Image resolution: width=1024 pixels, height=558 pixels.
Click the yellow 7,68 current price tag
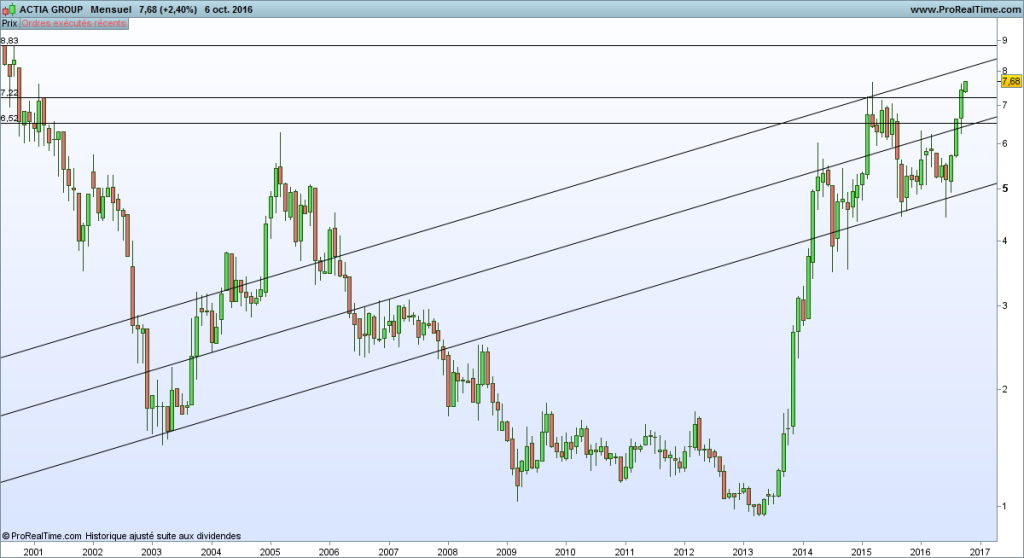click(x=1010, y=82)
